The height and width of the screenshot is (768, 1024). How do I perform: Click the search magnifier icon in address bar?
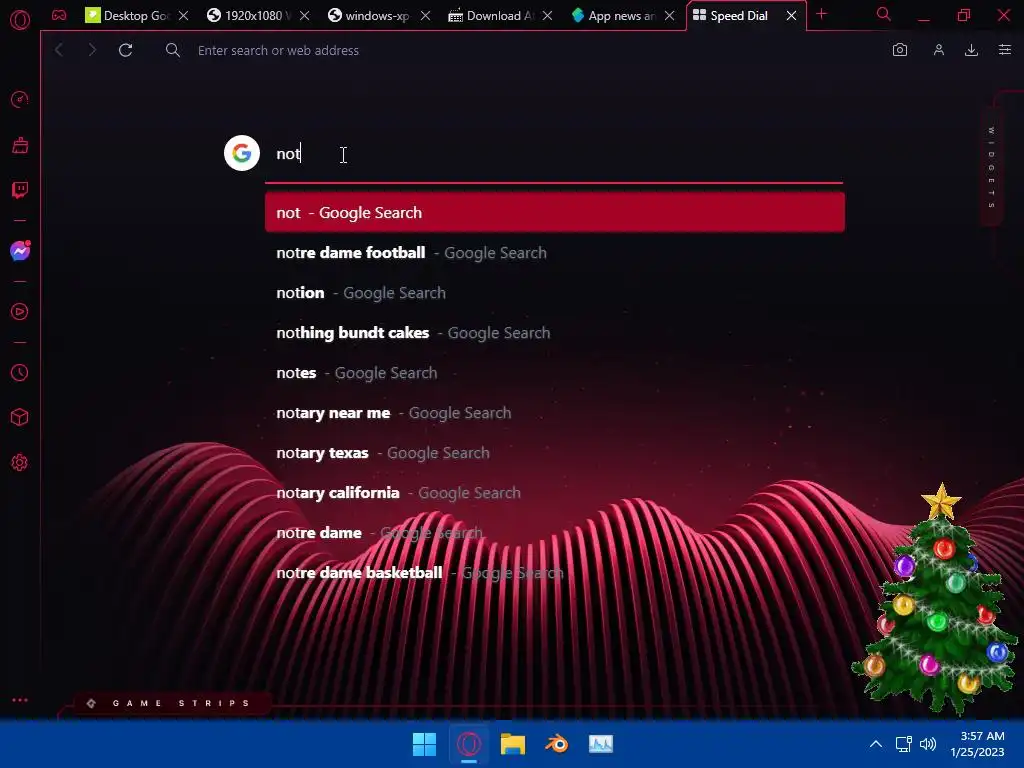(172, 50)
